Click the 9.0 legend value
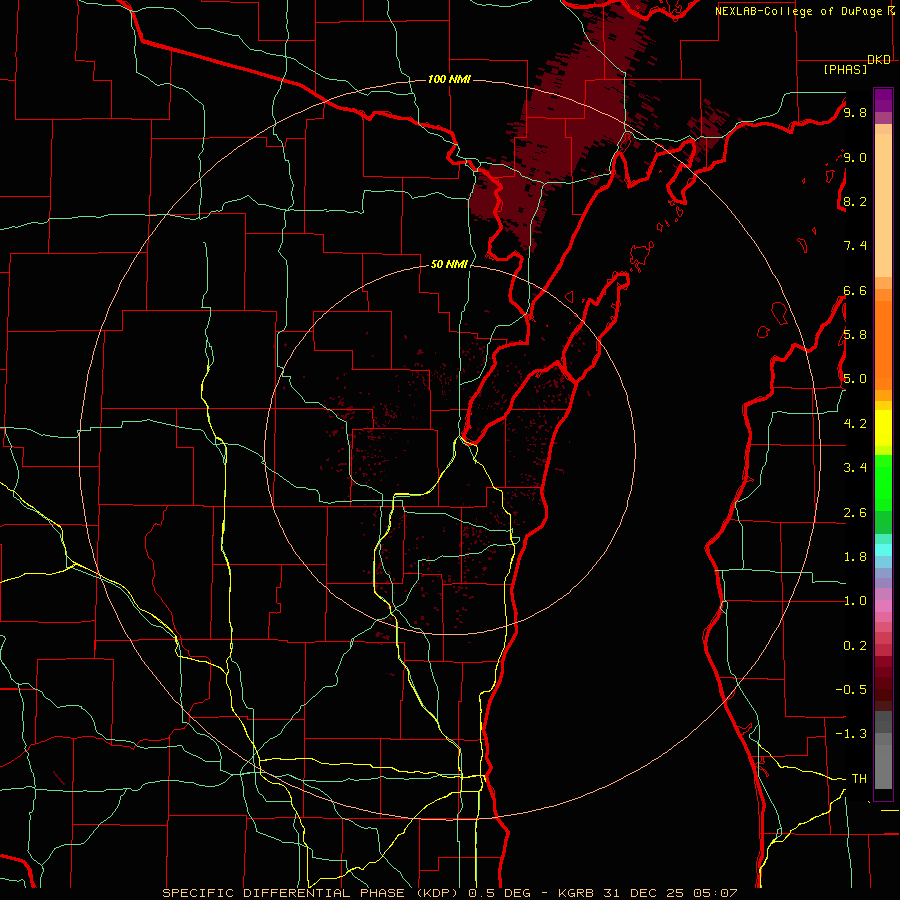The height and width of the screenshot is (900, 900). coord(855,157)
